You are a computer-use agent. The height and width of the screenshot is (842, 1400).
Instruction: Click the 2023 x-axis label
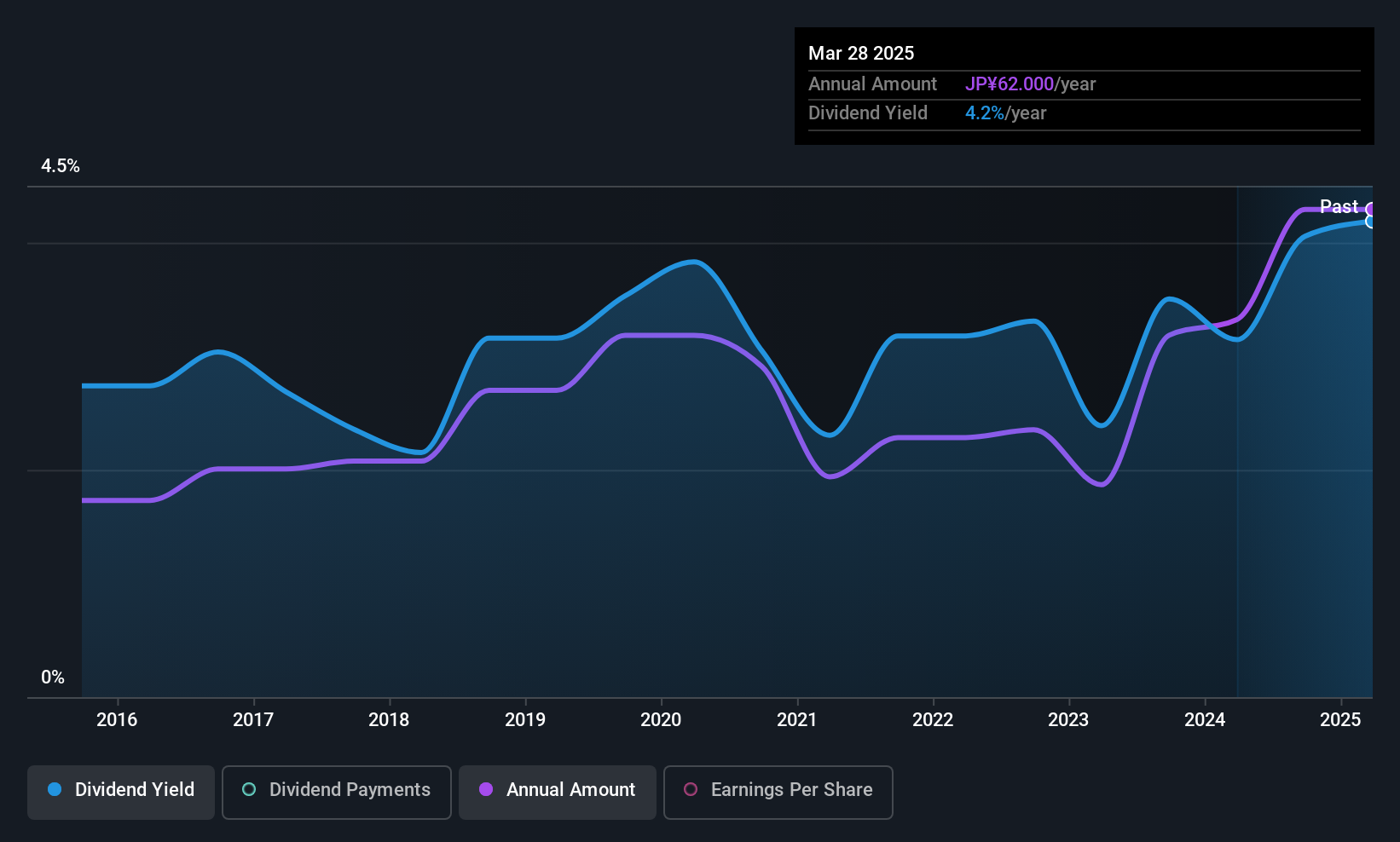1068,719
